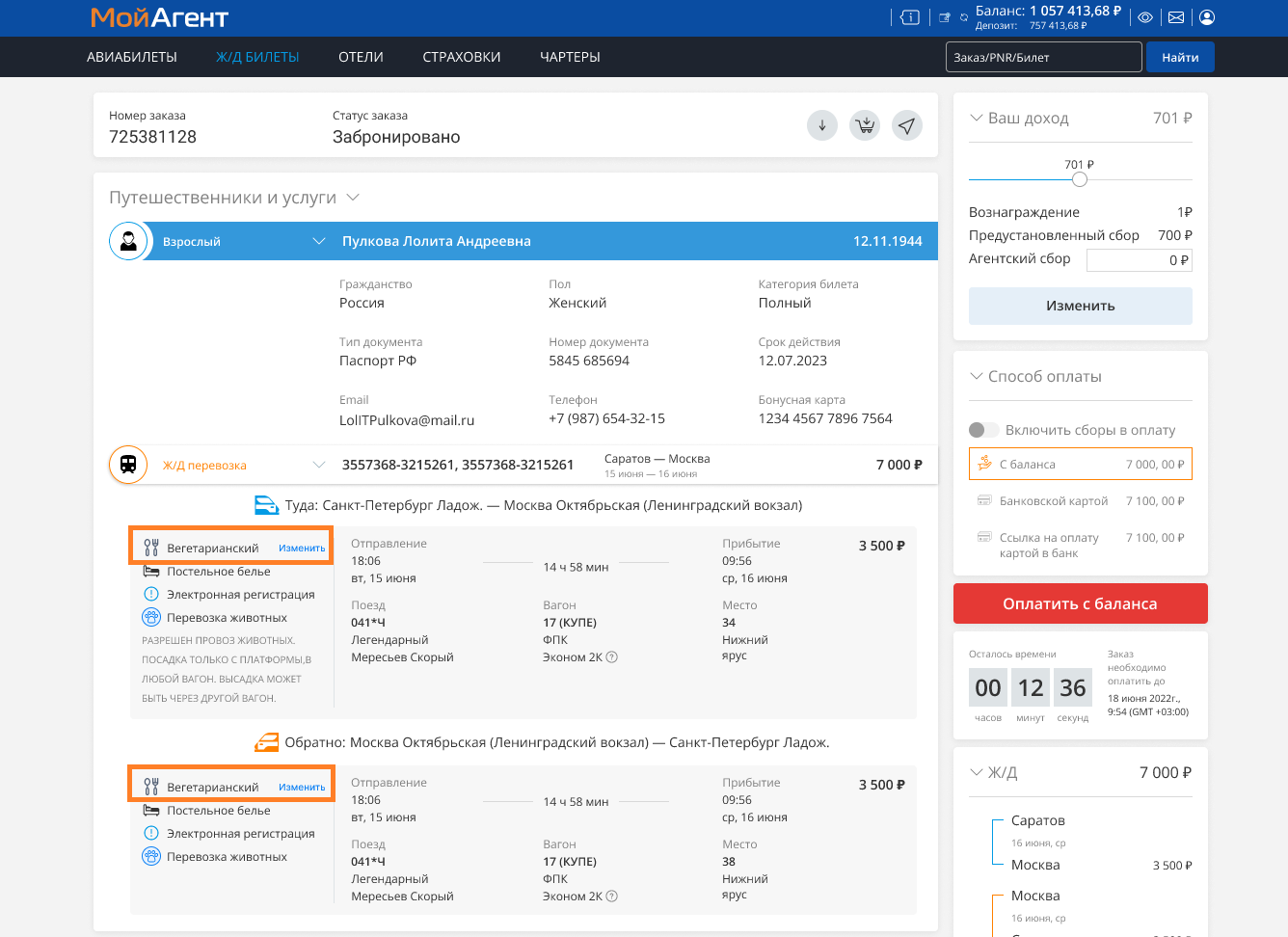The height and width of the screenshot is (937, 1288).
Task: Open the АВИАБИЛЕТЫ menu tab
Action: pyautogui.click(x=132, y=57)
